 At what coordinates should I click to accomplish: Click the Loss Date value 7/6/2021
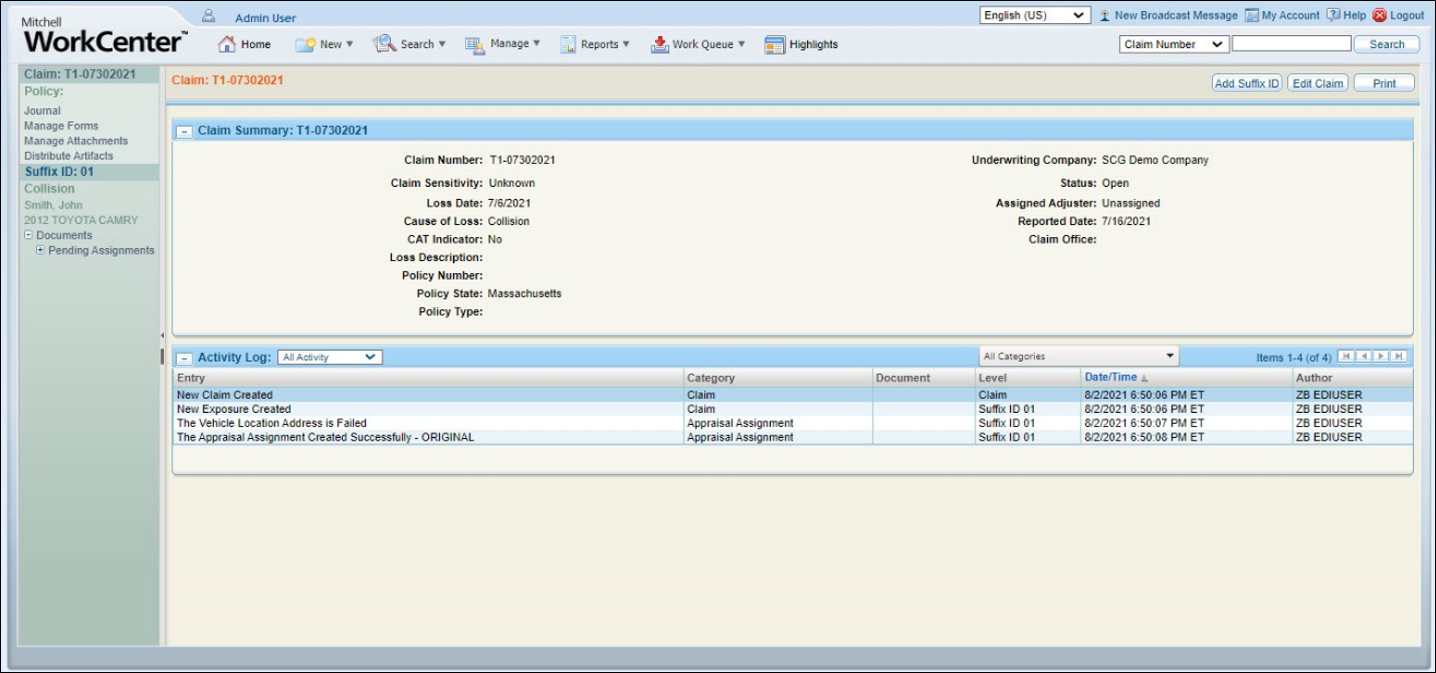pos(510,203)
